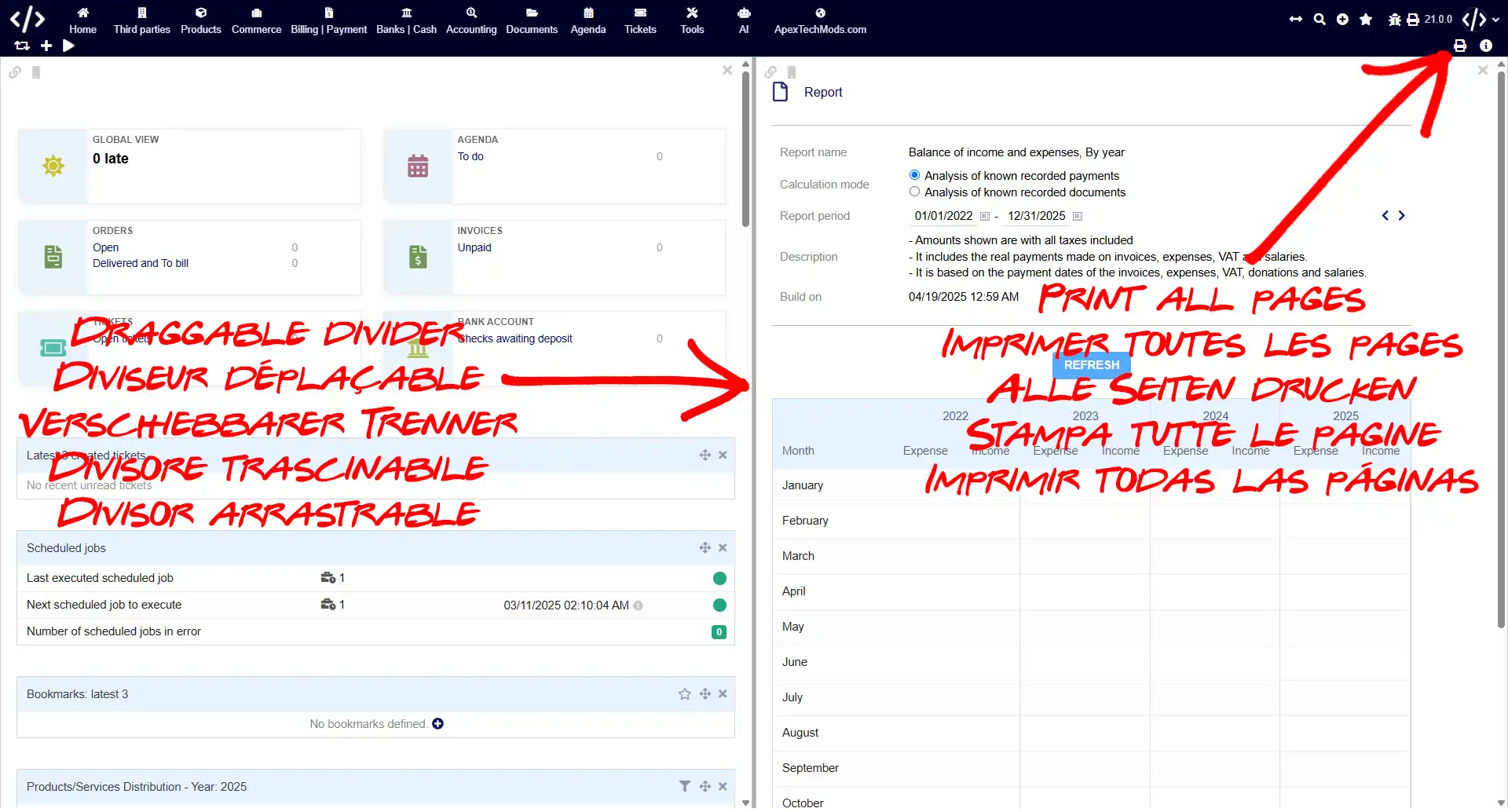Screen dimensions: 1508x812
Task: Open the Third parties menu
Action: [x=141, y=21]
